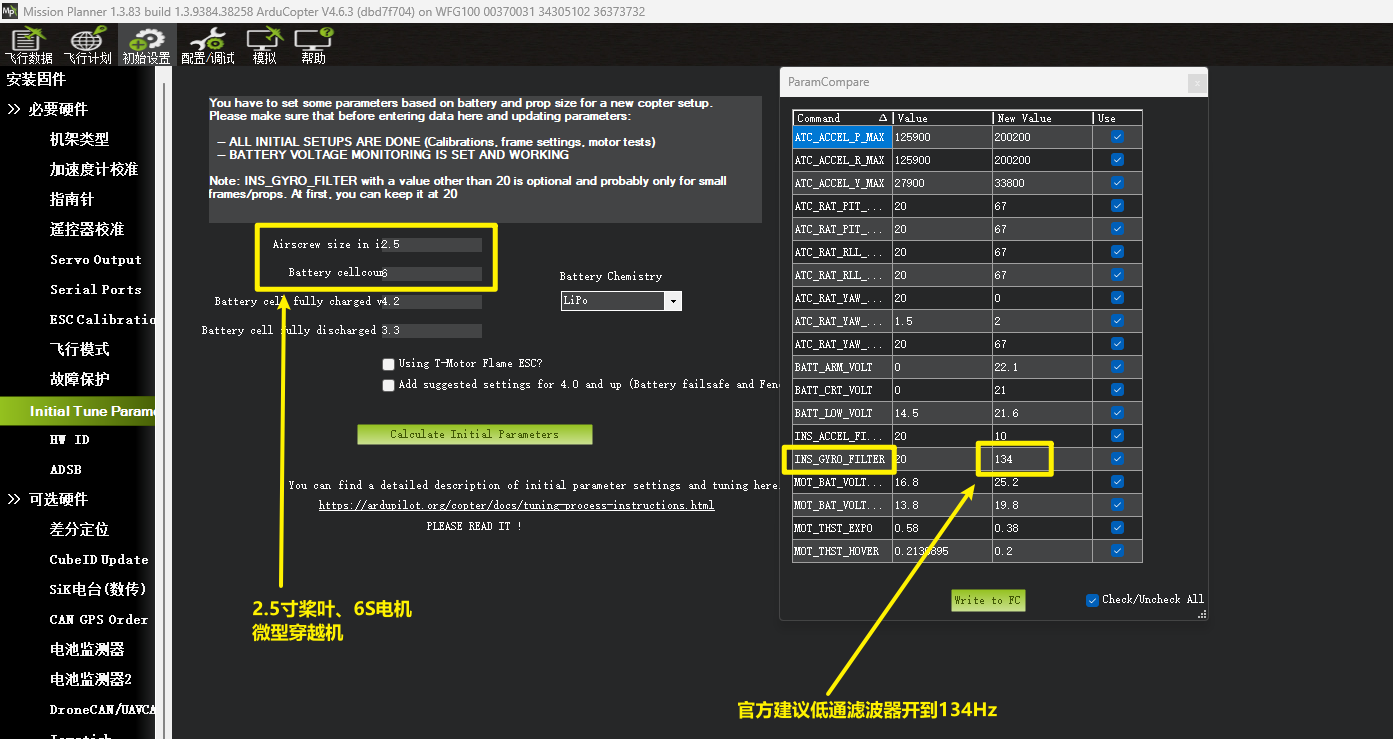Close the ParamCompare dialog
This screenshot has width=1393, height=739.
coord(1195,83)
